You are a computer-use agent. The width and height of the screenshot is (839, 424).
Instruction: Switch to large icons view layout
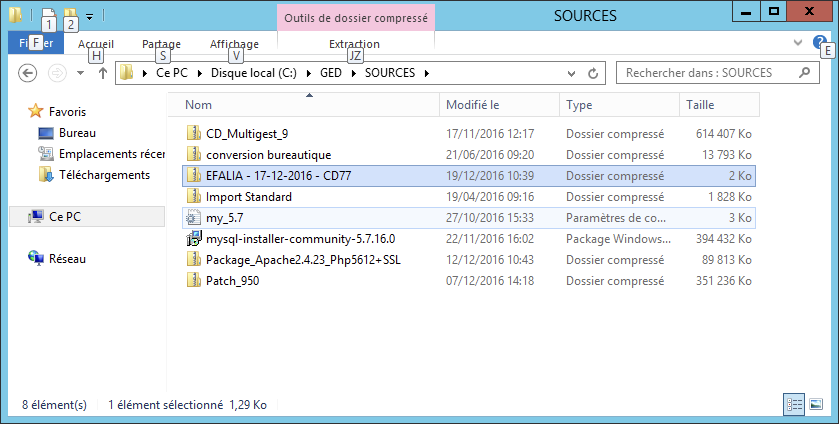tap(816, 405)
